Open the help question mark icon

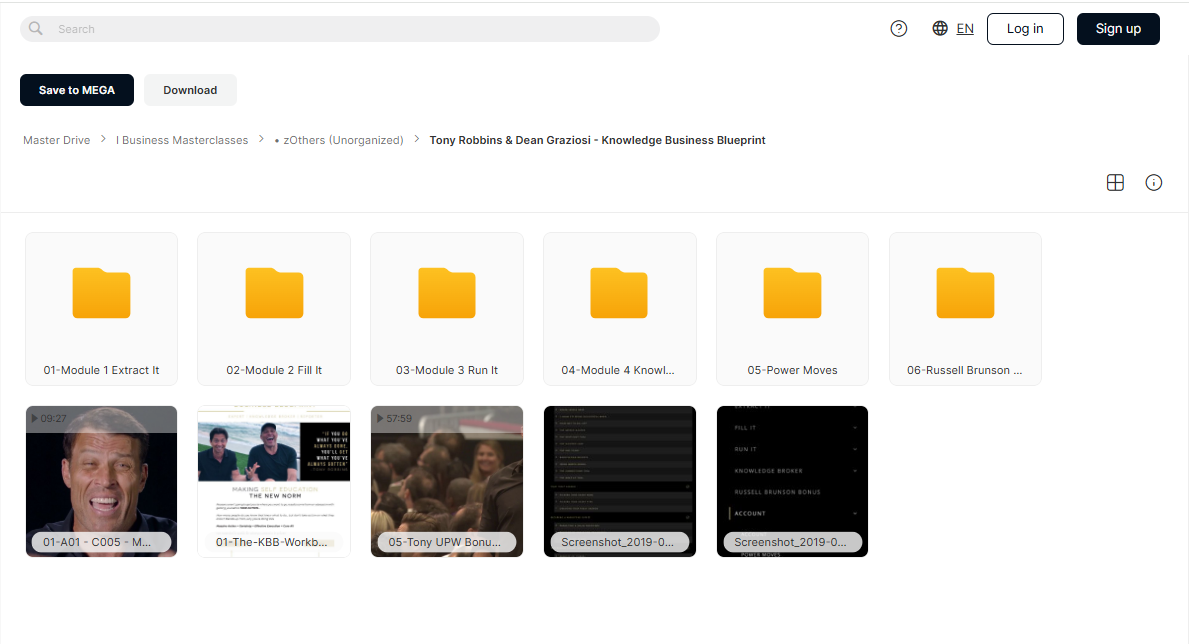[x=899, y=29]
